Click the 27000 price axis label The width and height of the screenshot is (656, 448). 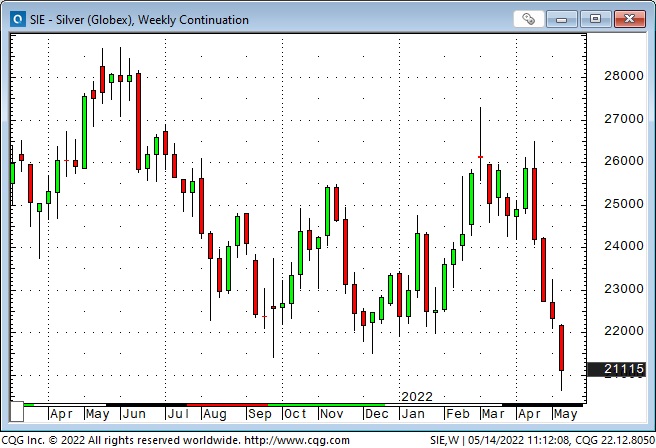click(x=624, y=119)
